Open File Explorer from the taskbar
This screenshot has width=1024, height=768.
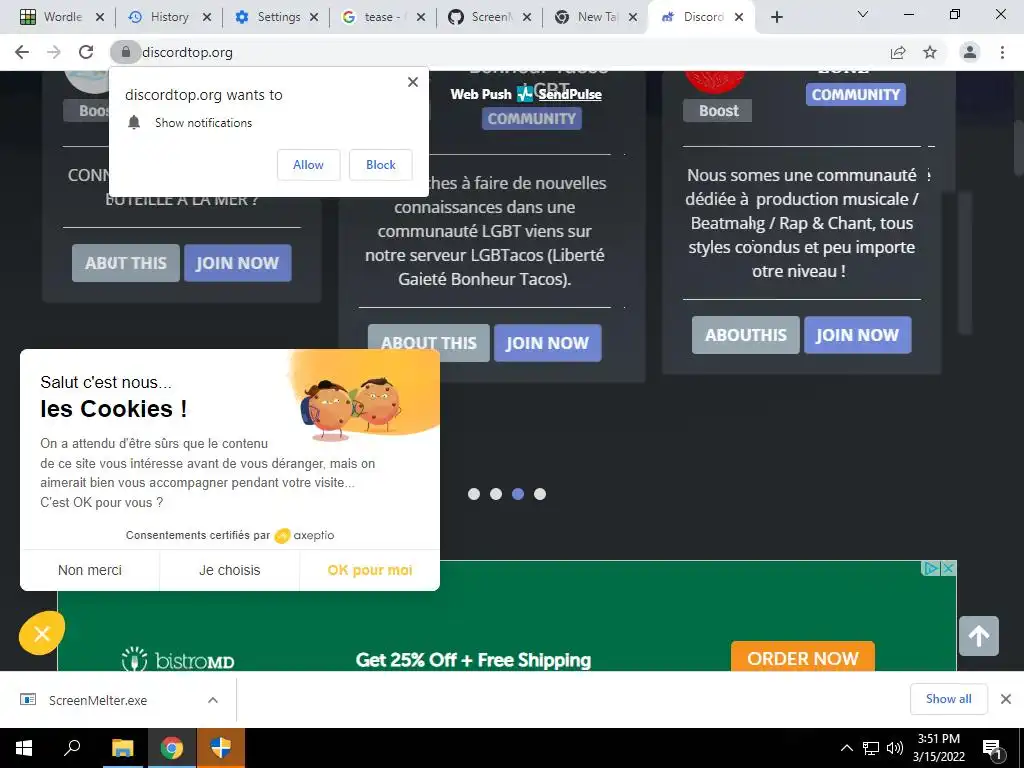122,748
